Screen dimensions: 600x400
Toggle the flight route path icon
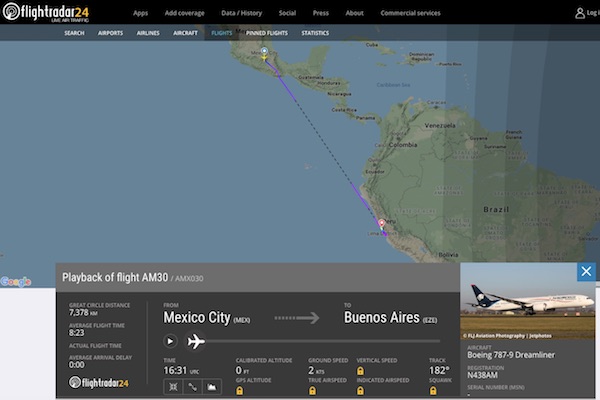pos(192,387)
